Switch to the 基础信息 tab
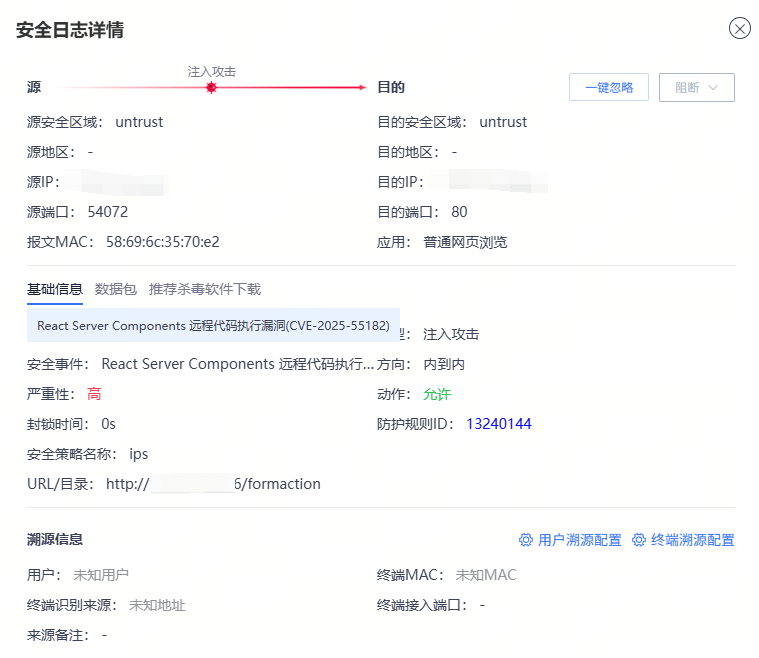The image size is (759, 658). coord(55,289)
